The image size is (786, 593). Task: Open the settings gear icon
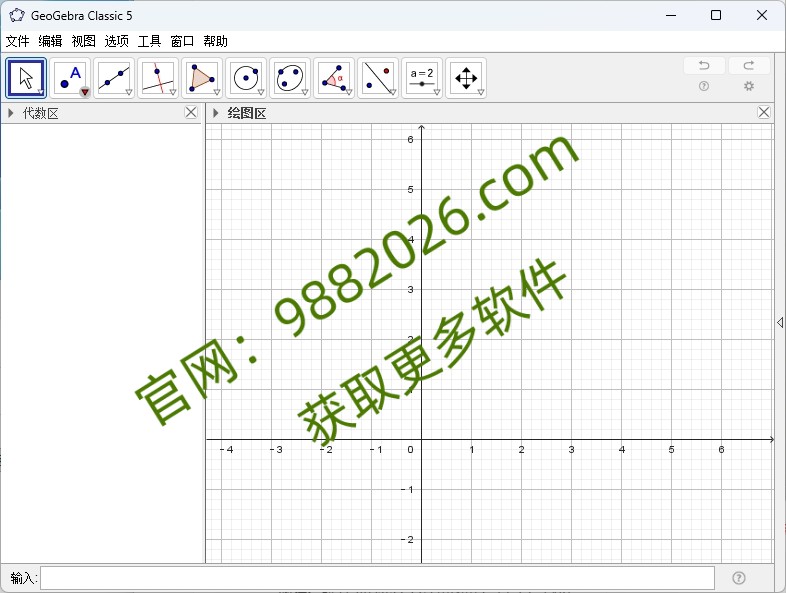click(x=749, y=86)
